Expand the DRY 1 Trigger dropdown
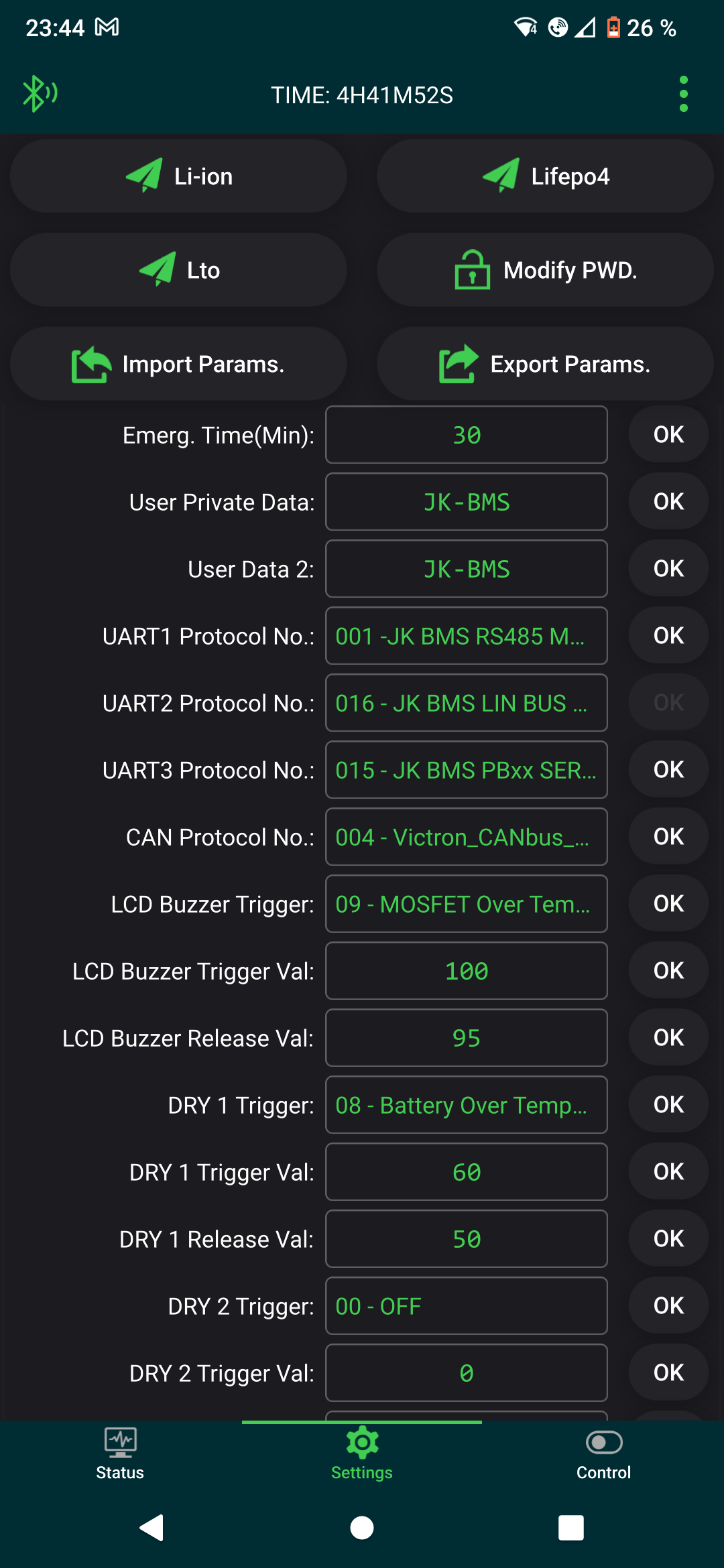 coord(466,1105)
